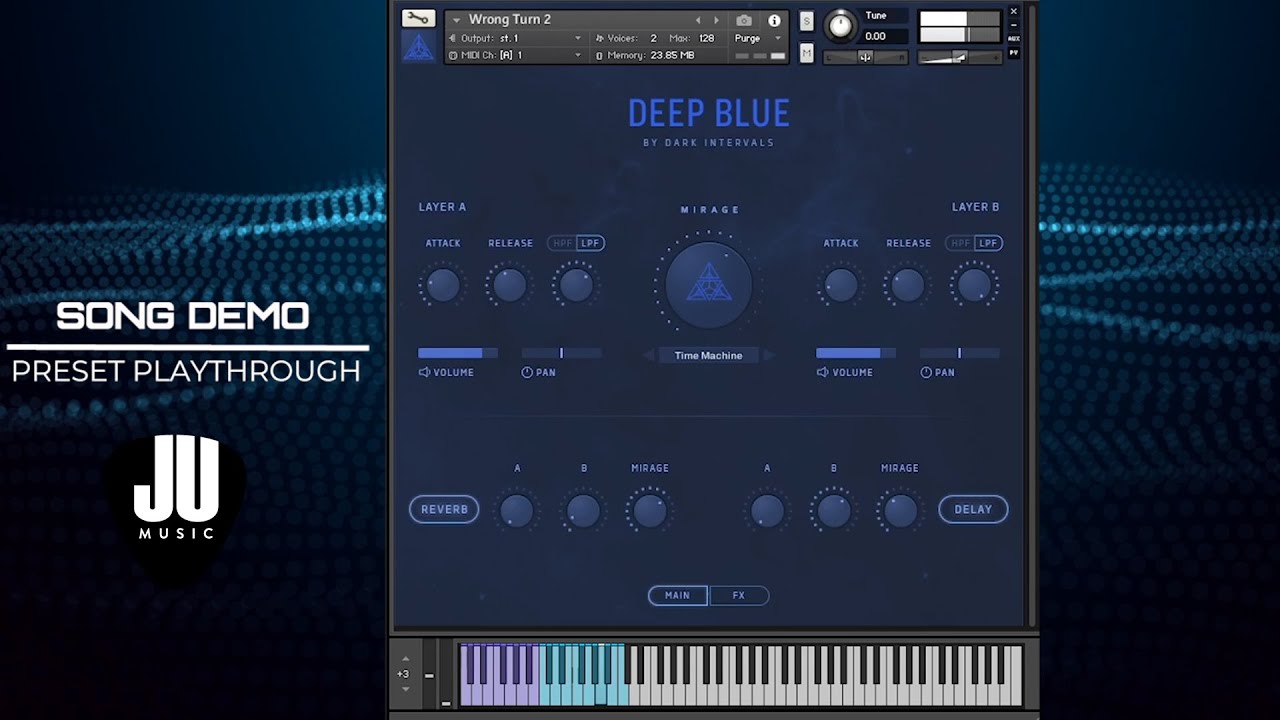Click the Layer B filter cutoff knob
1280x720 pixels.
click(974, 286)
